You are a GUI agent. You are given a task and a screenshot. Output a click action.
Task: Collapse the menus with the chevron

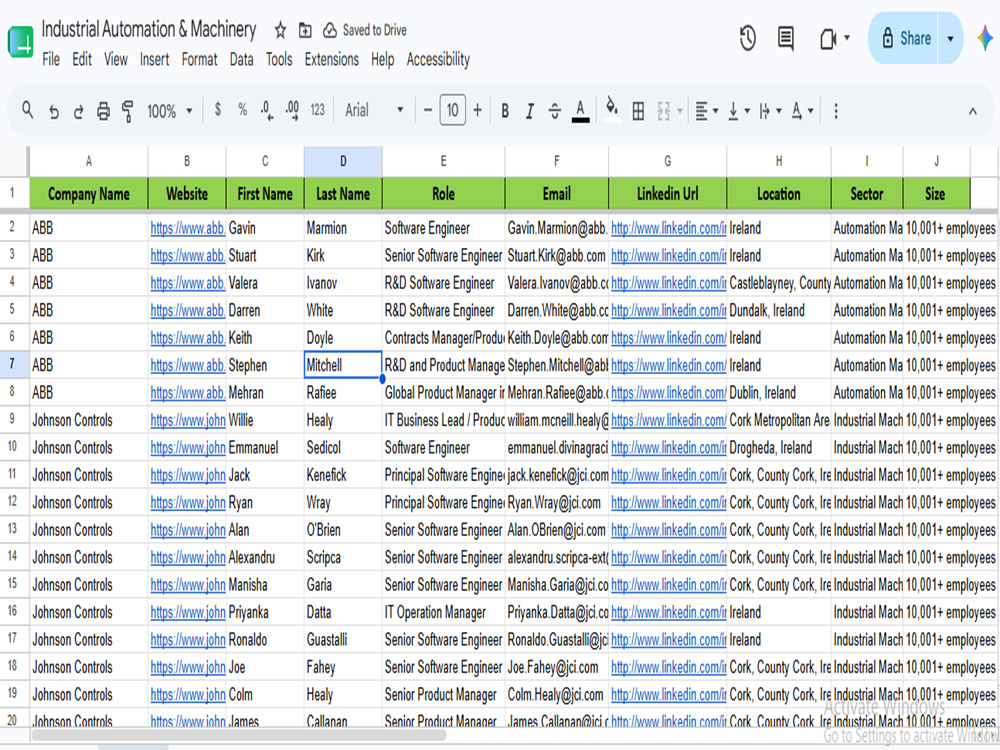point(973,111)
